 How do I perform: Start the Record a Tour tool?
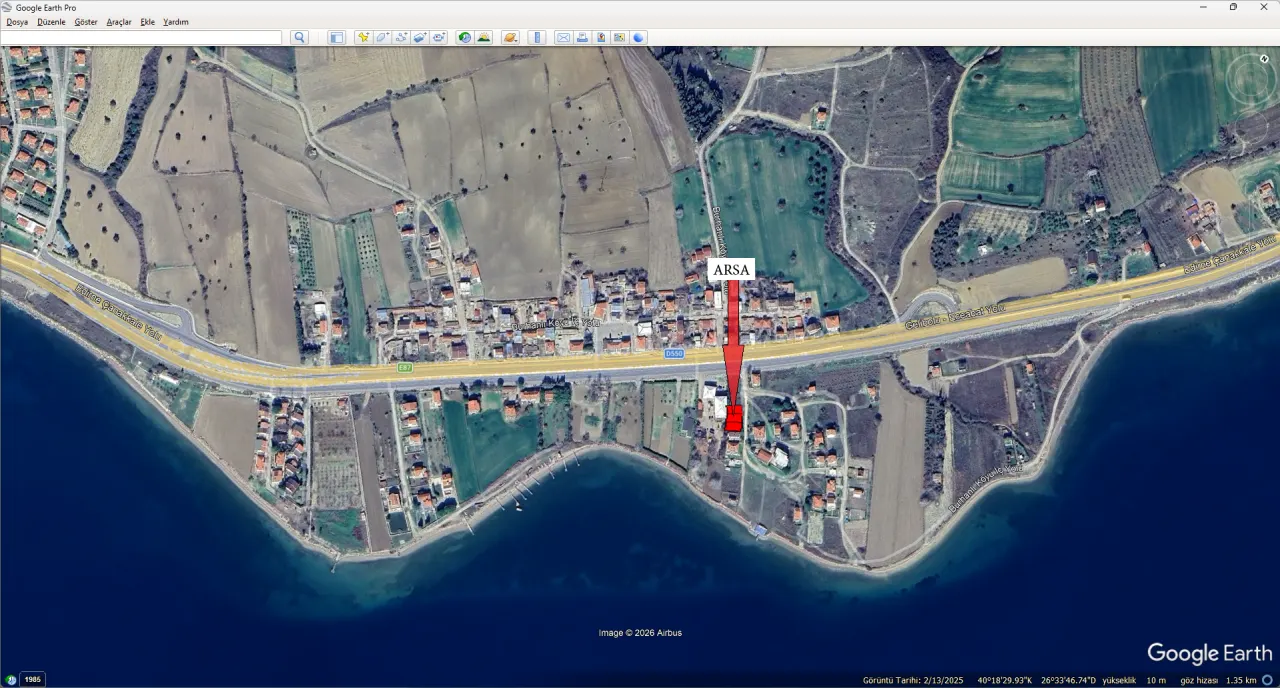coord(439,37)
